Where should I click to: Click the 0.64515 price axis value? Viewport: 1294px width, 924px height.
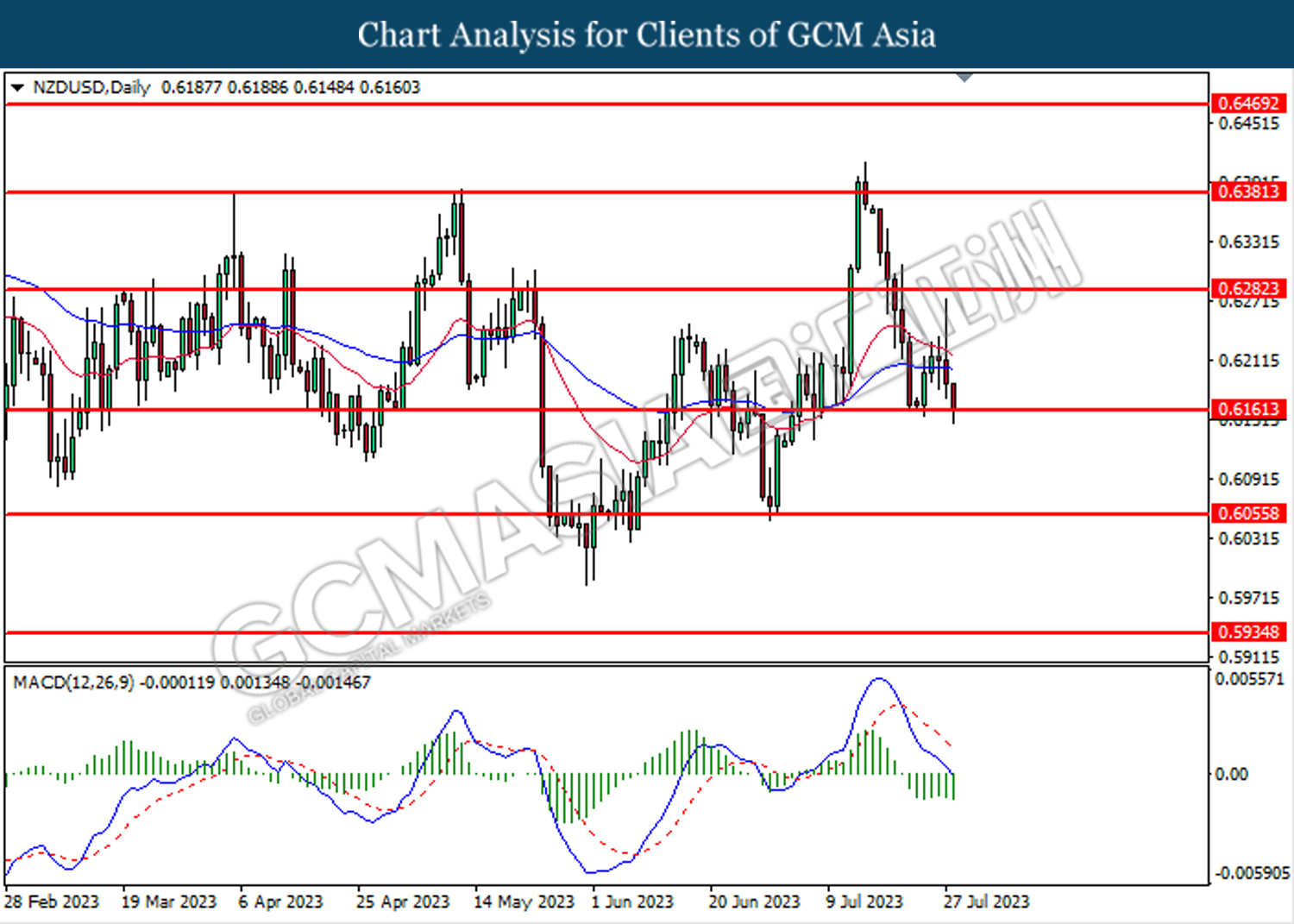(1249, 123)
